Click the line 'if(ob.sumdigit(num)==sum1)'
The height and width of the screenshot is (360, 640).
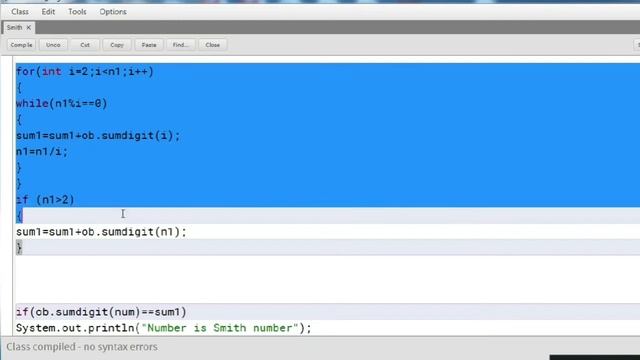coord(101,312)
